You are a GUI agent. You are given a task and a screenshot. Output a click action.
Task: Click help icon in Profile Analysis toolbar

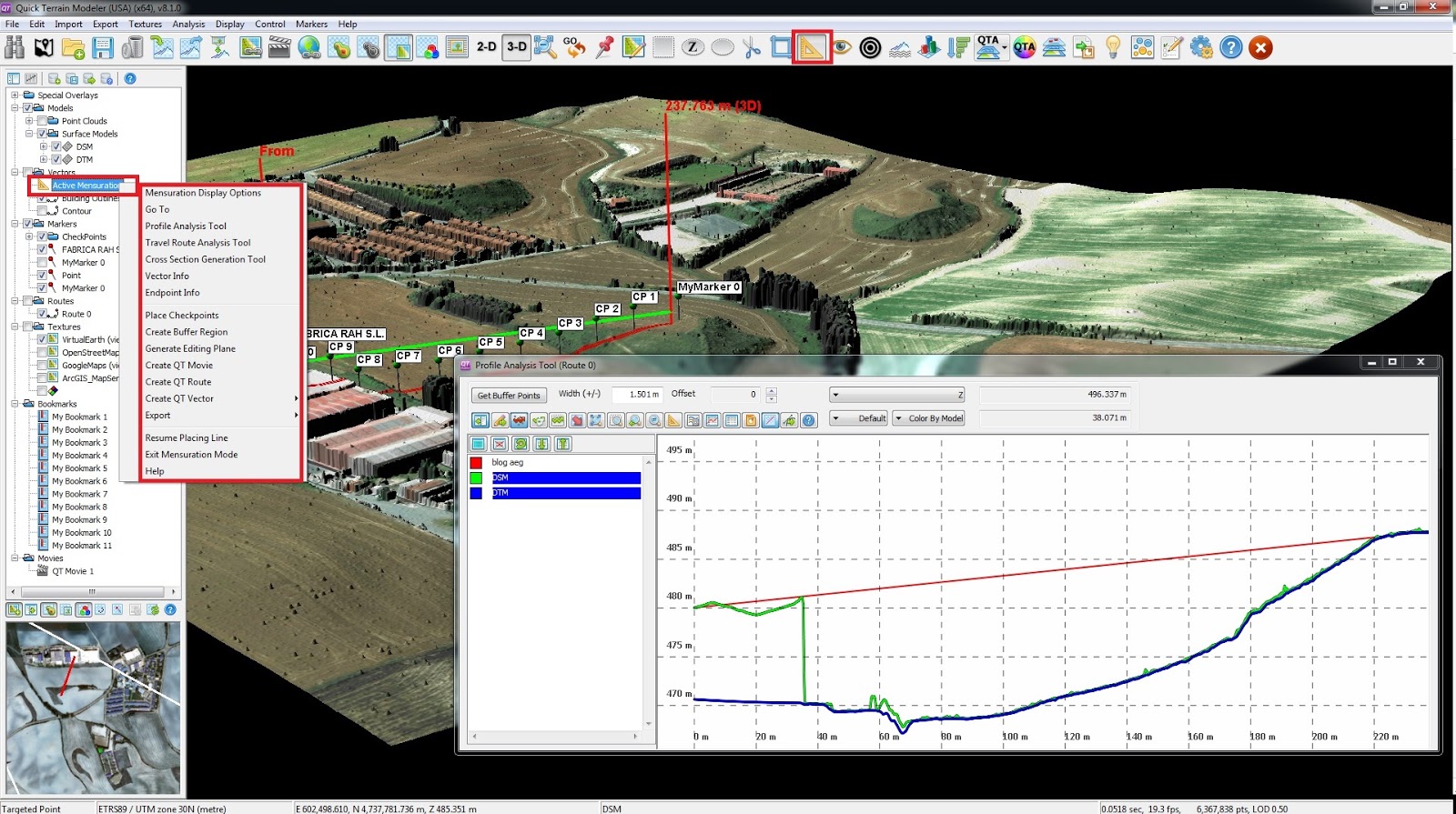click(x=809, y=419)
